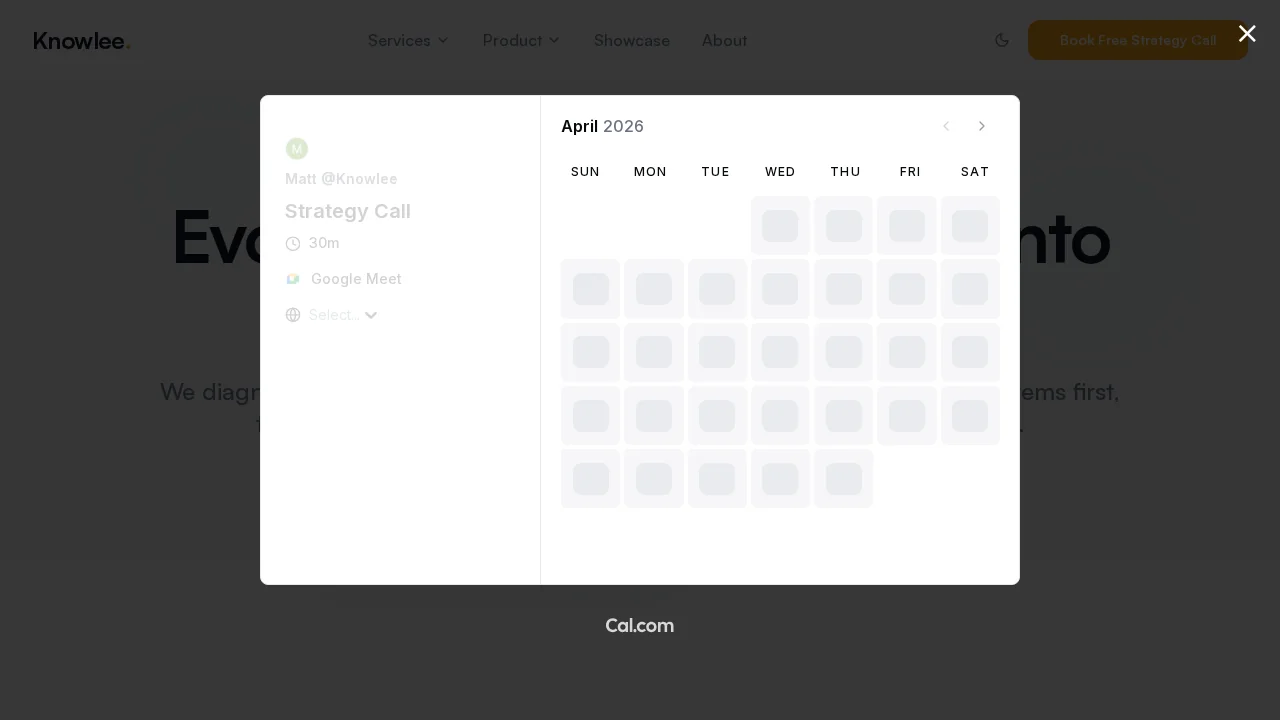
Task: Click the Google Meet icon
Action: click(293, 279)
